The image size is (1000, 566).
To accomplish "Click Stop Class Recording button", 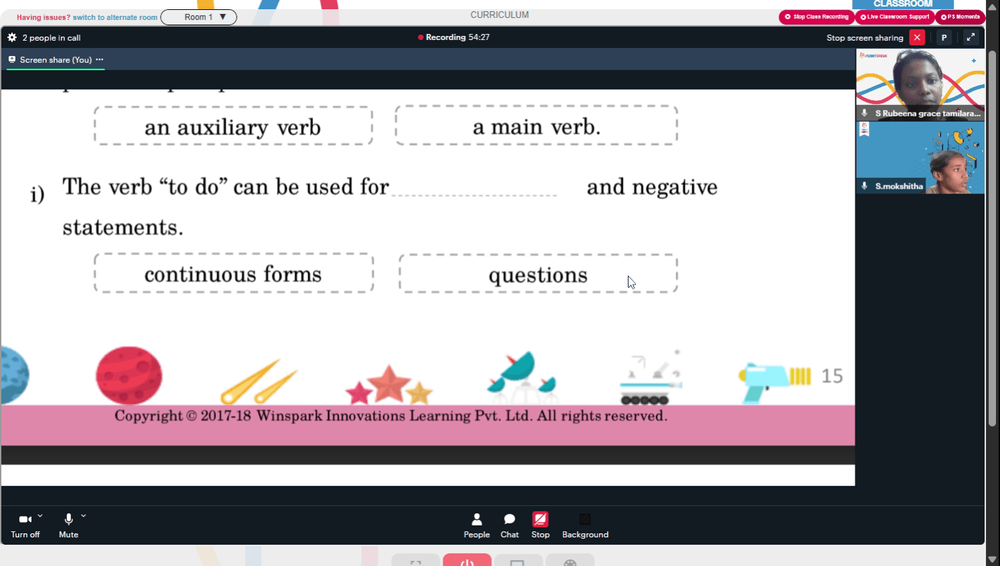I will pos(816,17).
